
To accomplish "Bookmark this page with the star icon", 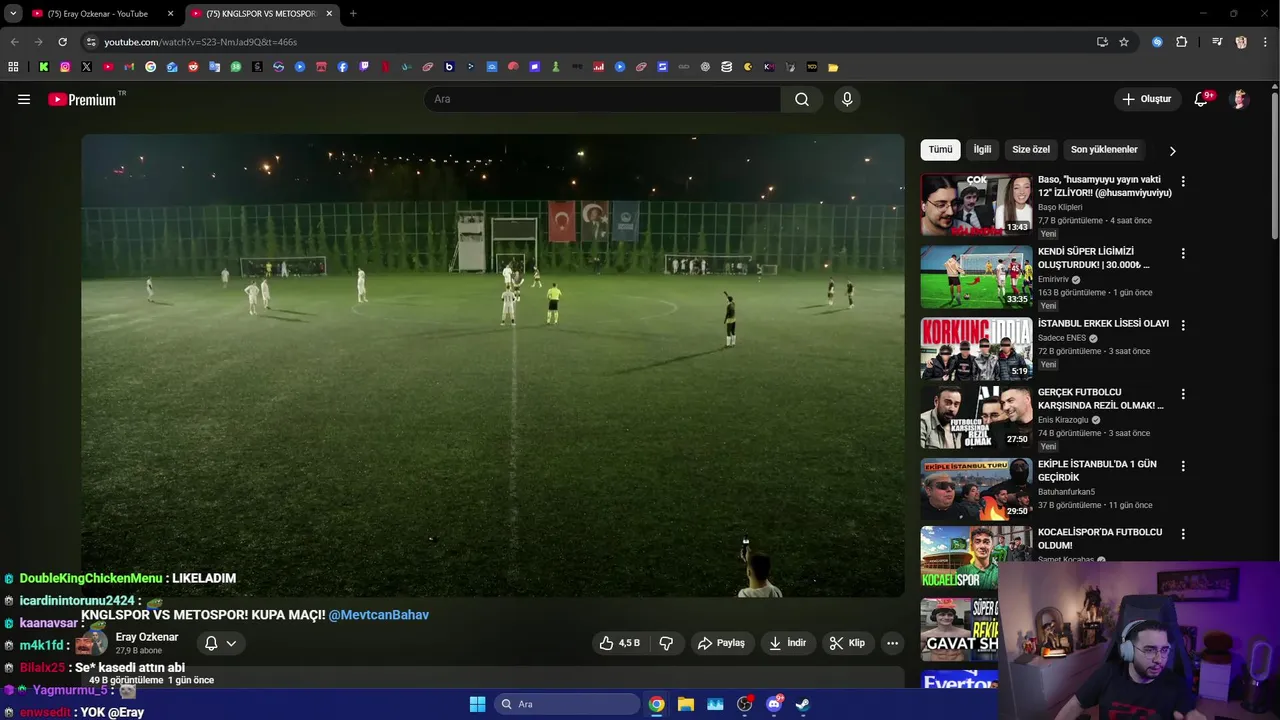I will [x=1124, y=42].
